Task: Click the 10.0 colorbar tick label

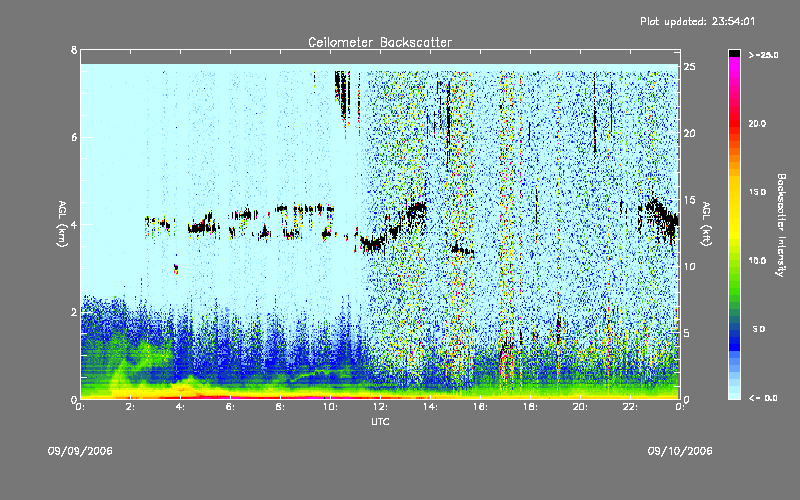Action: click(x=757, y=261)
